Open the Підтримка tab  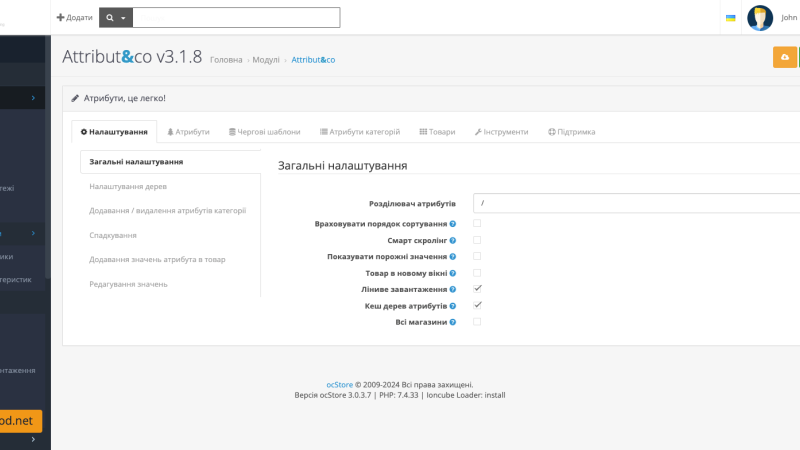[x=571, y=132]
